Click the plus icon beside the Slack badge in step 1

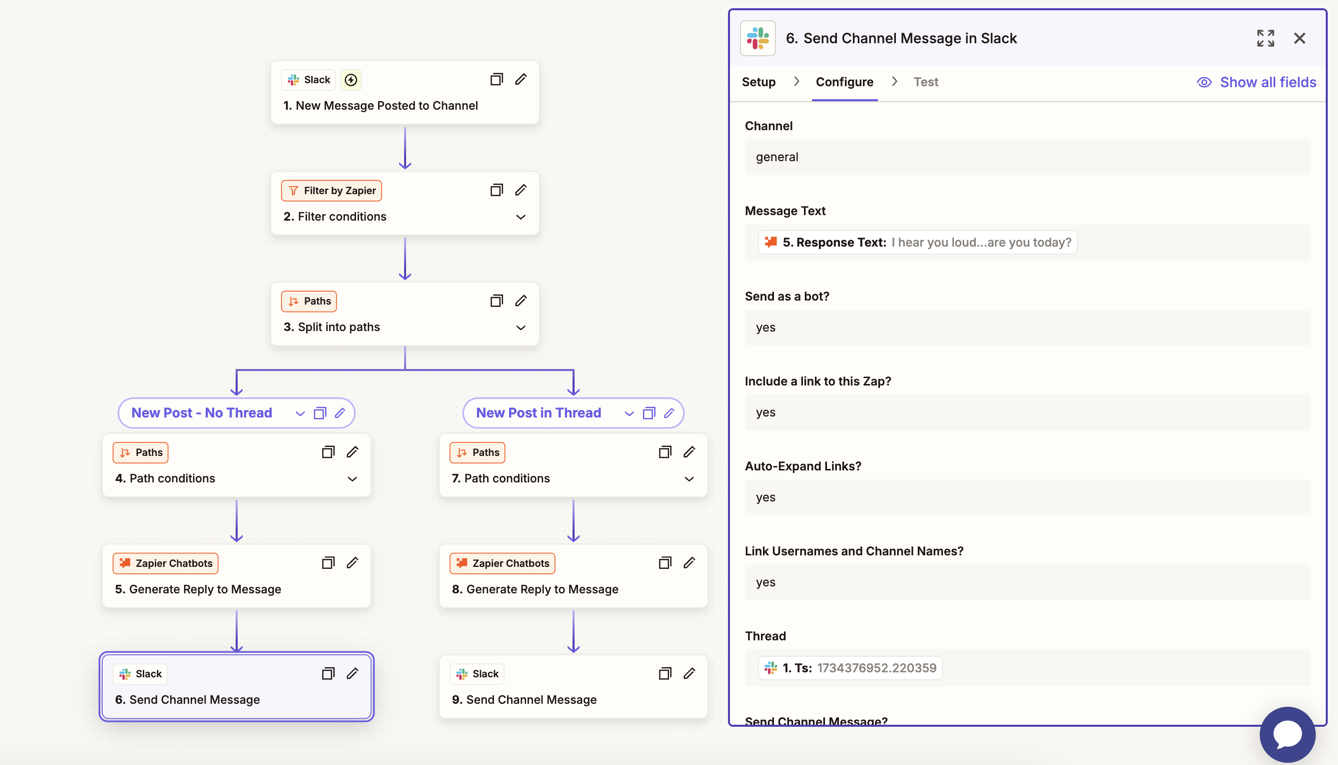(x=351, y=80)
